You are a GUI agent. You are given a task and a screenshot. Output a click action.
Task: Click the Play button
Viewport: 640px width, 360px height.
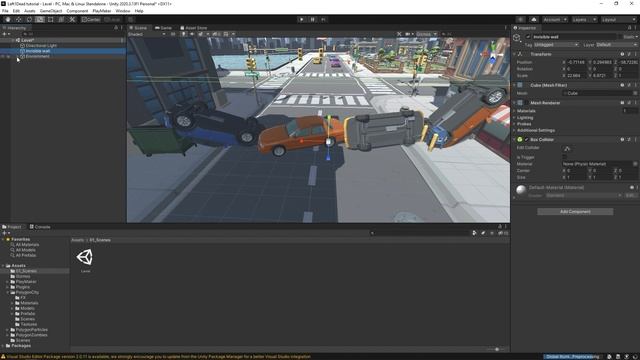pos(302,19)
